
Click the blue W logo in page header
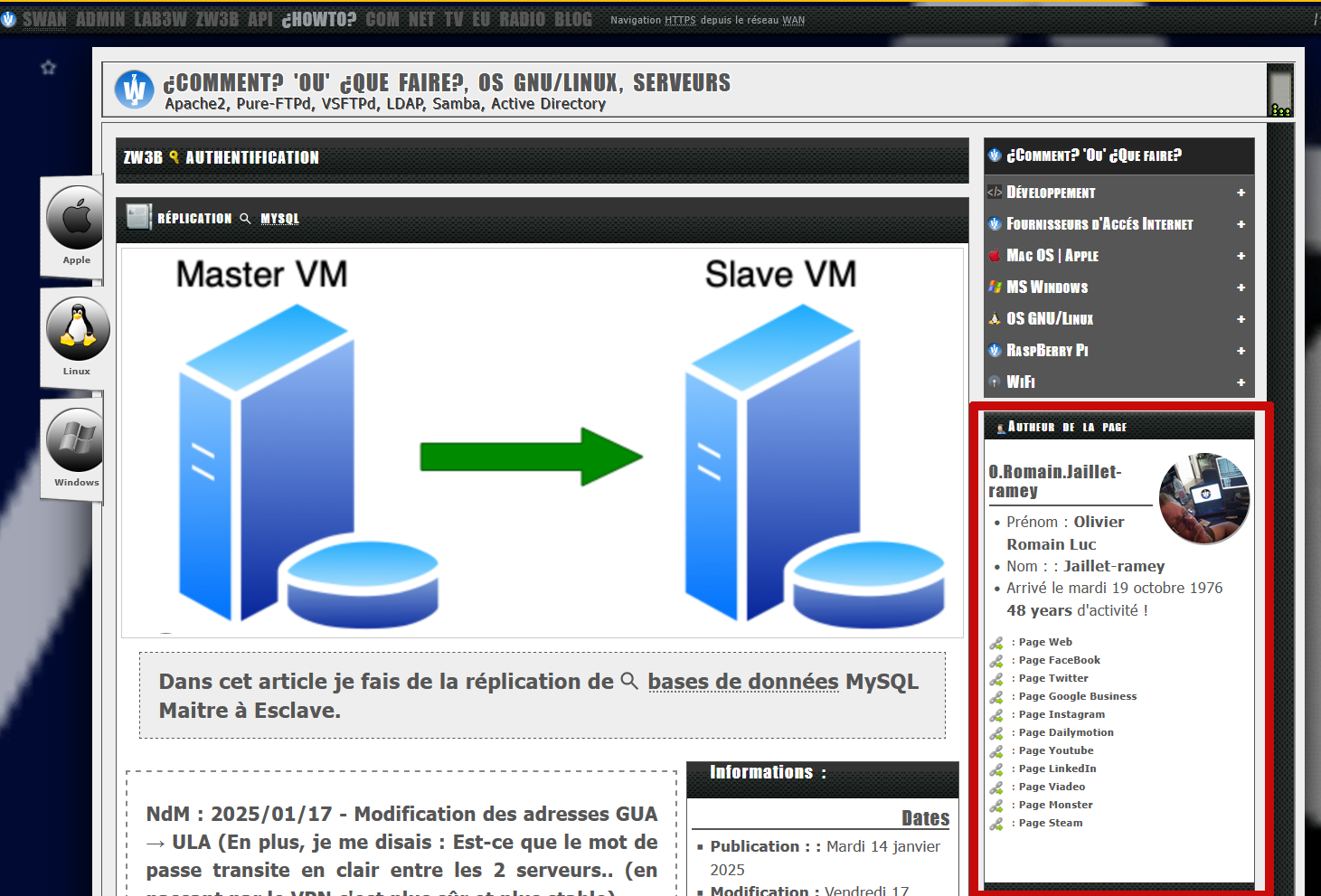coord(135,90)
